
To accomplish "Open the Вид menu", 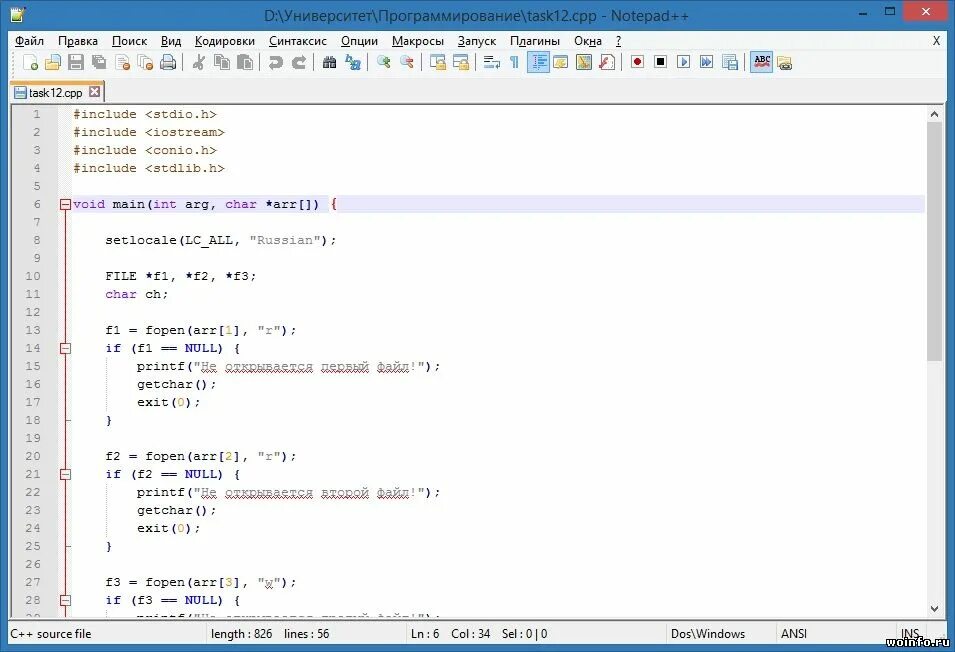I will (x=171, y=41).
